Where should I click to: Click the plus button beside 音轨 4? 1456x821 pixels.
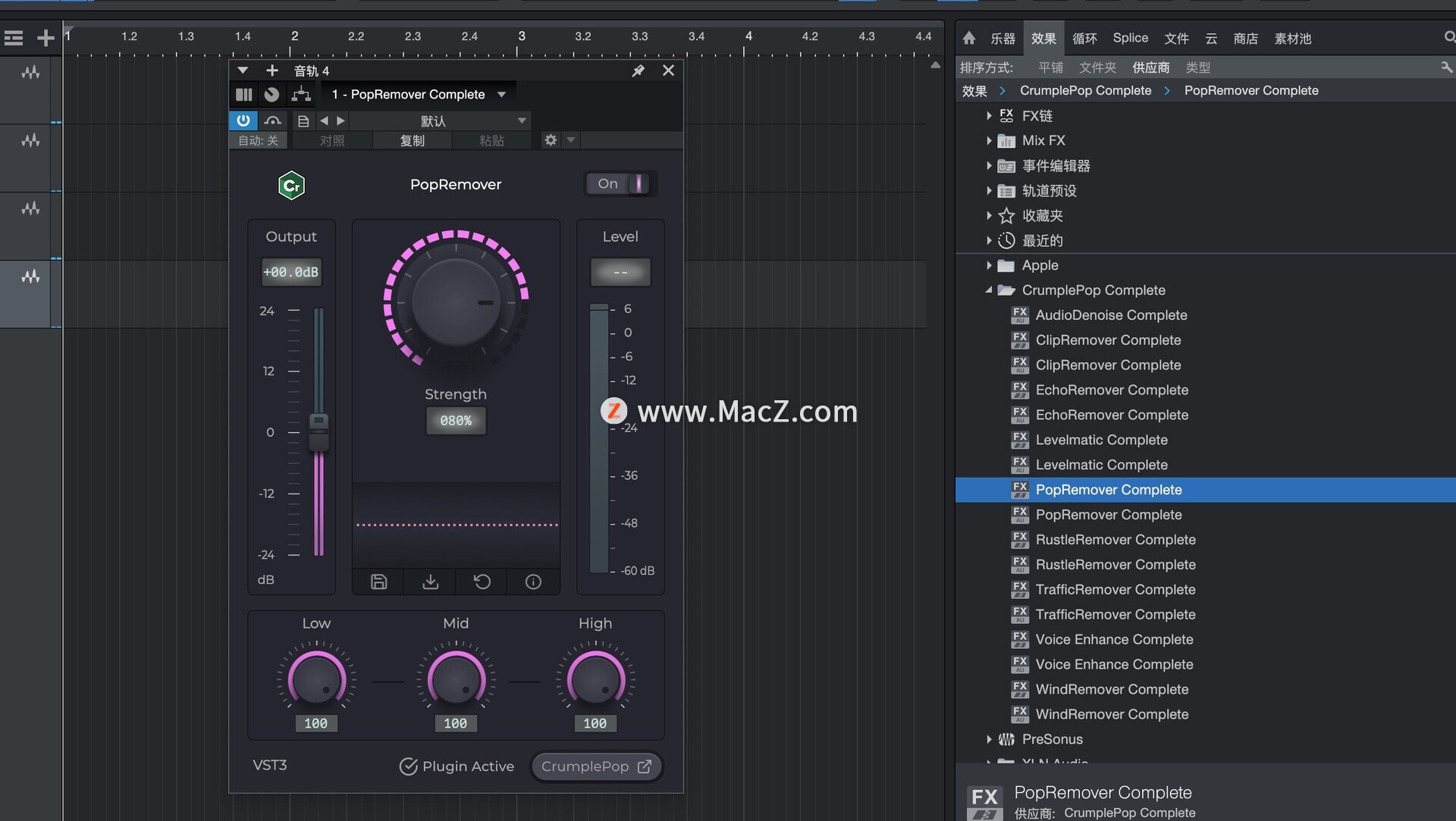[x=271, y=71]
